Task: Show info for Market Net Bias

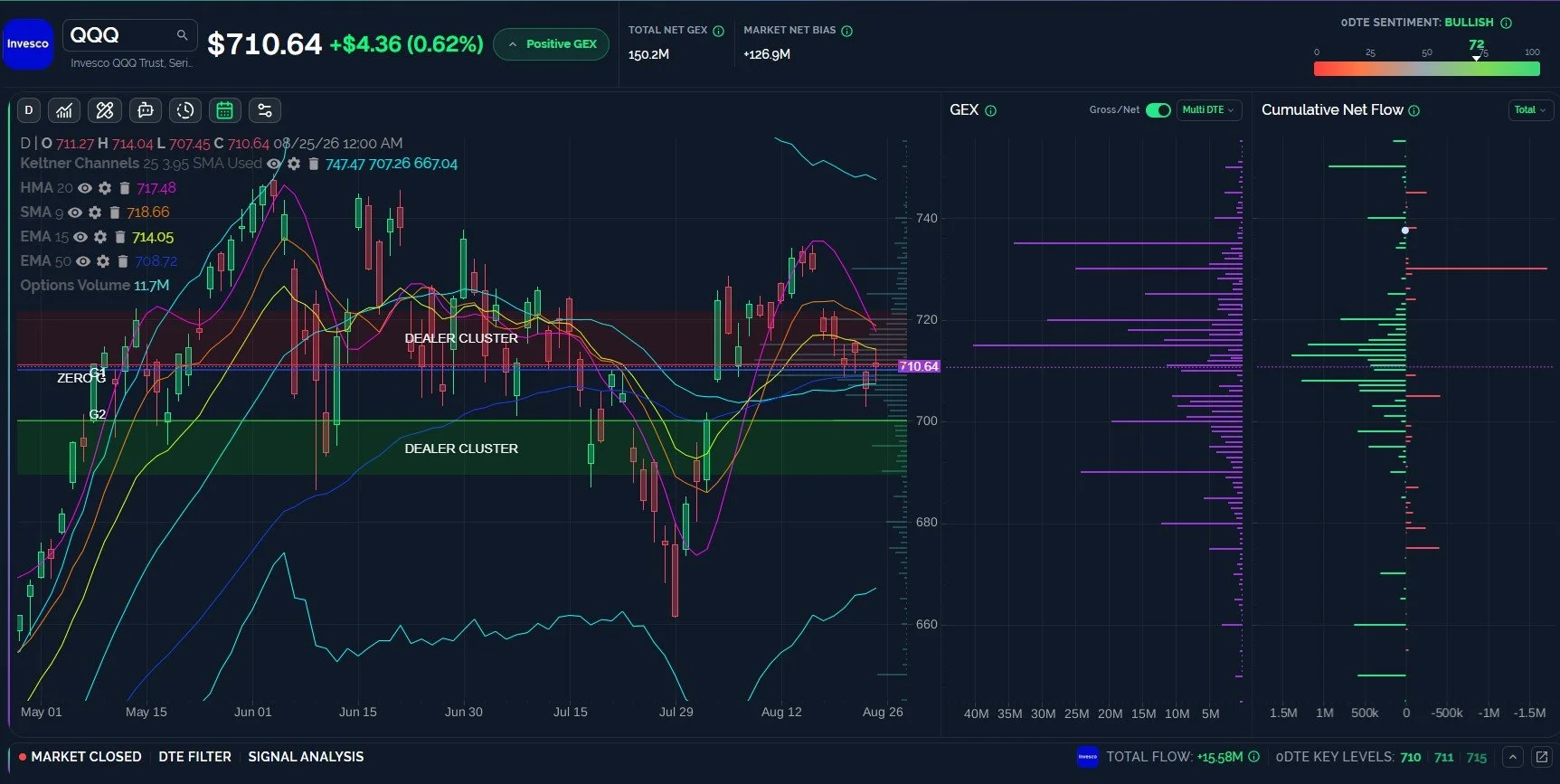Action: coord(847,31)
